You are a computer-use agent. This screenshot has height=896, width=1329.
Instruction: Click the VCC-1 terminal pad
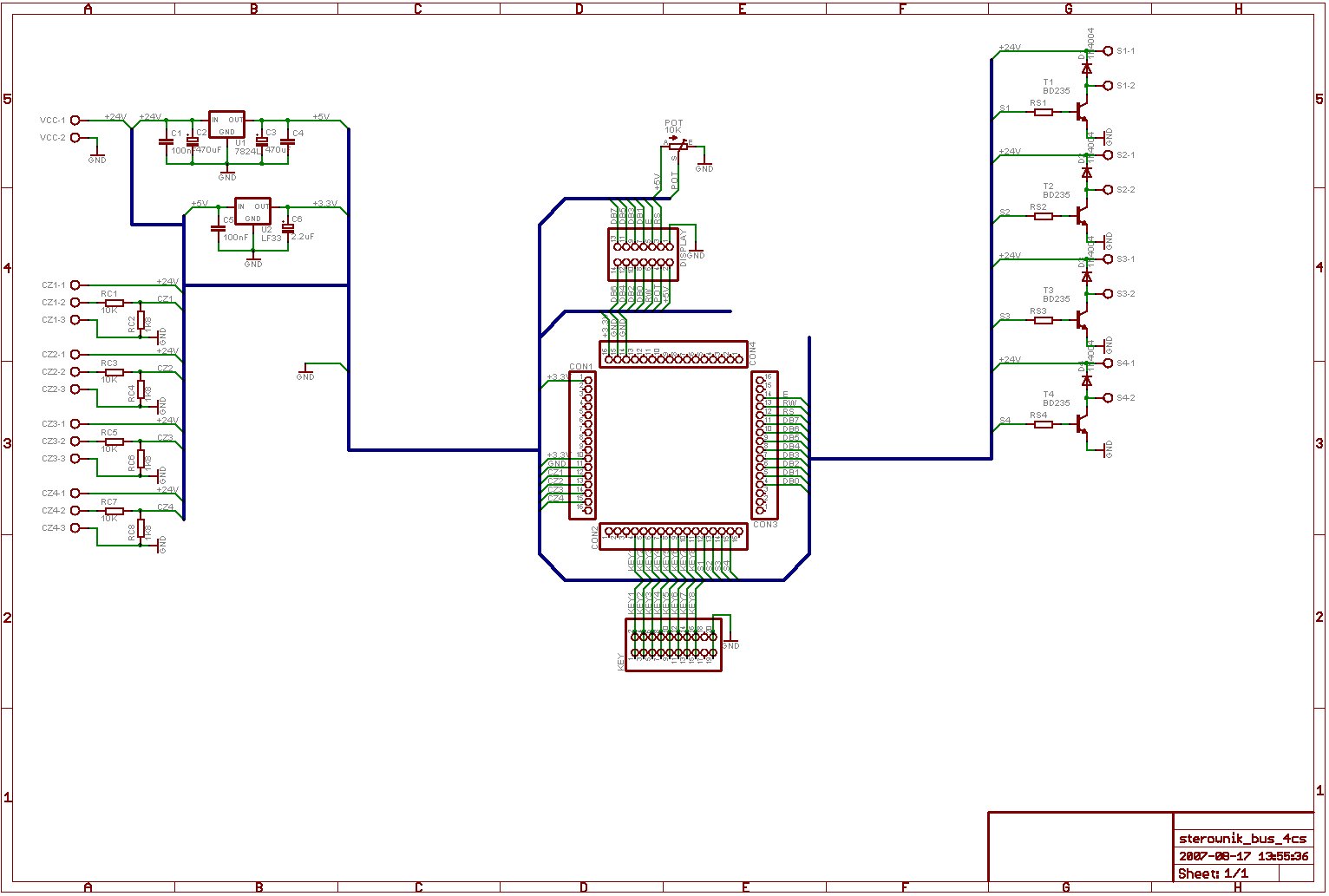coord(75,121)
